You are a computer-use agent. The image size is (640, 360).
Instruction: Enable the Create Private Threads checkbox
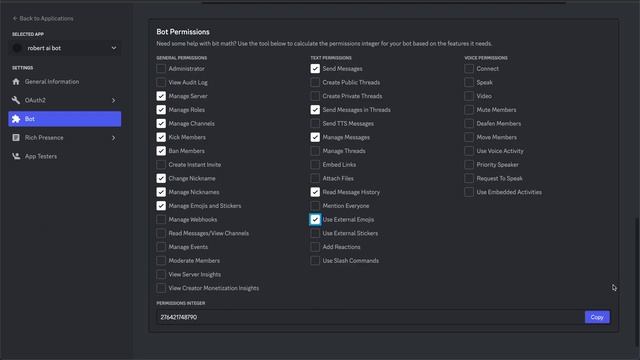tap(315, 96)
